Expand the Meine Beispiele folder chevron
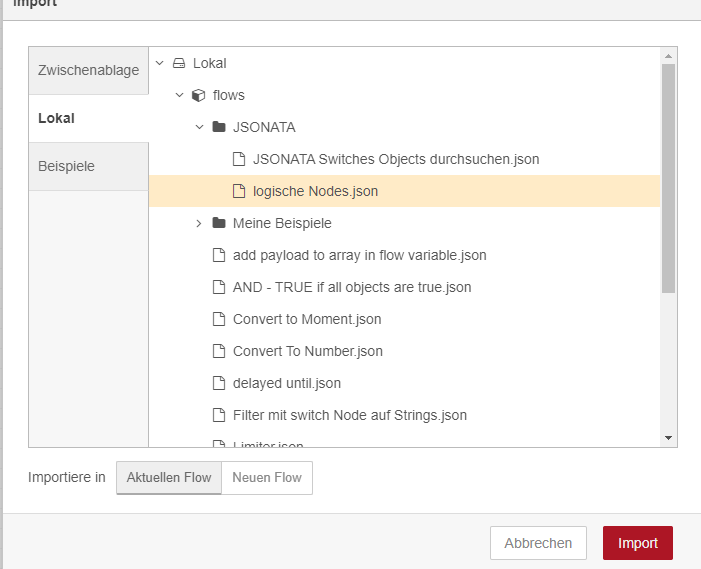This screenshot has height=569, width=701. click(199, 223)
